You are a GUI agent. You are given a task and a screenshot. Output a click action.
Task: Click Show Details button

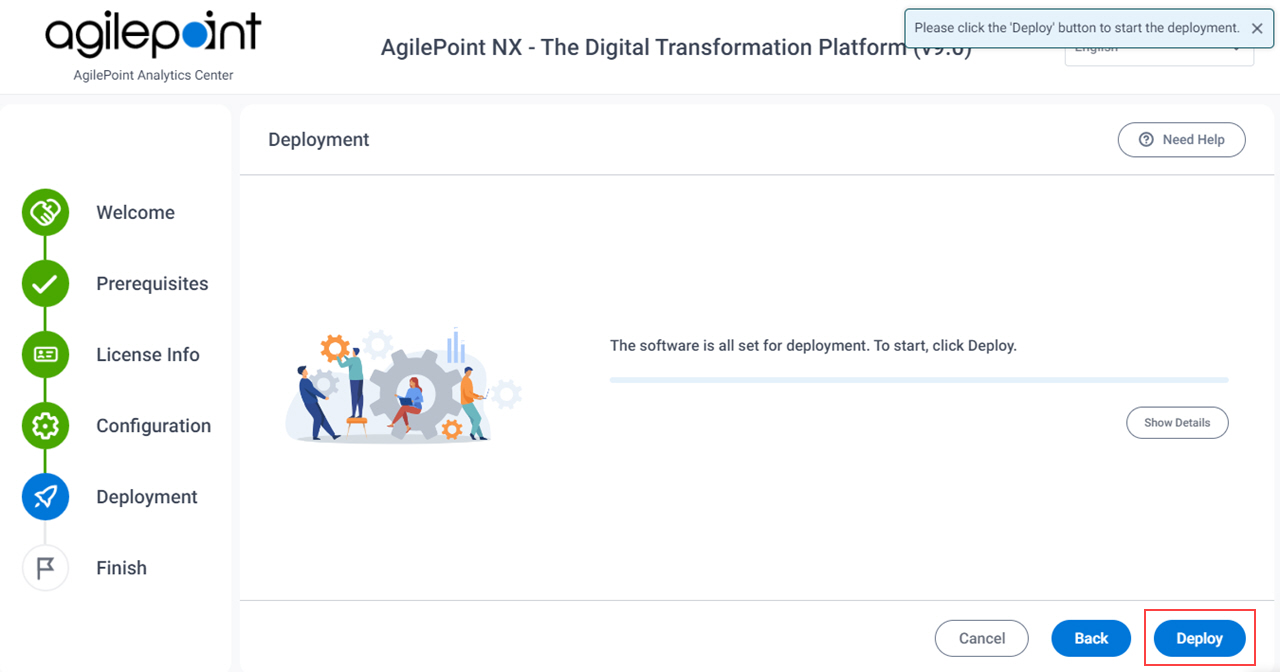(x=1177, y=423)
